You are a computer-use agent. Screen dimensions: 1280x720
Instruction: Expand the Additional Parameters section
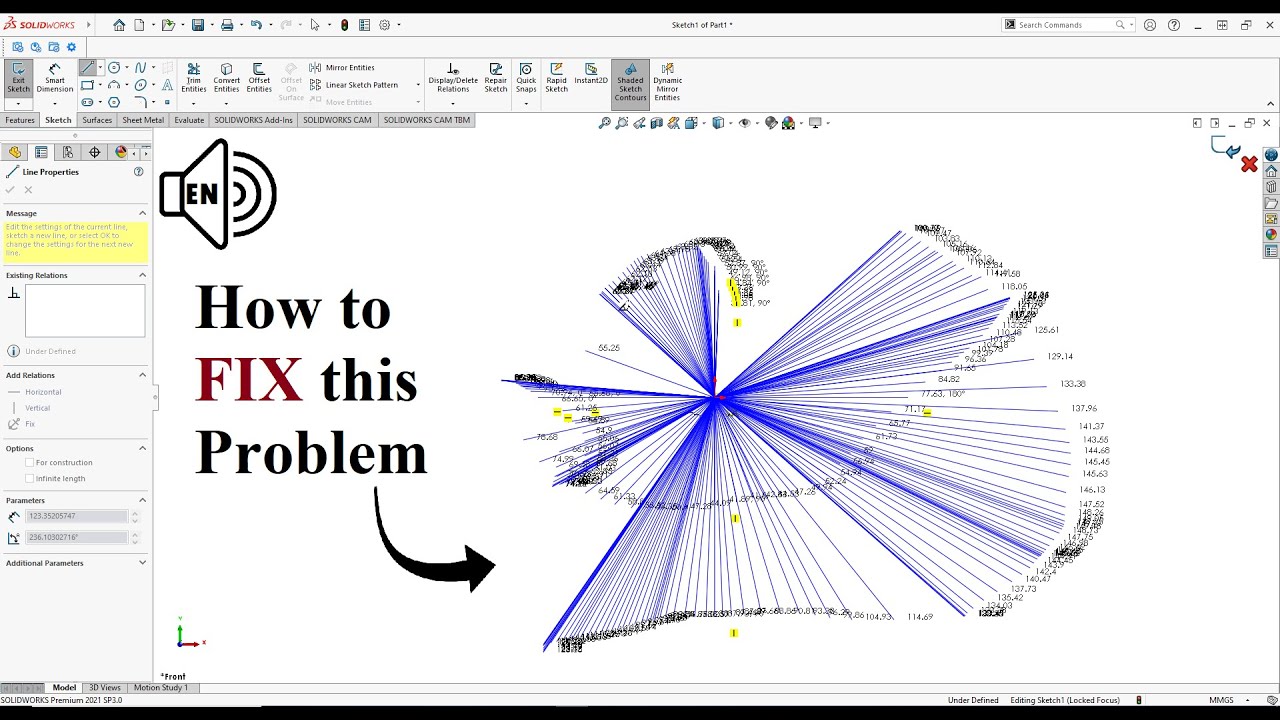point(142,563)
